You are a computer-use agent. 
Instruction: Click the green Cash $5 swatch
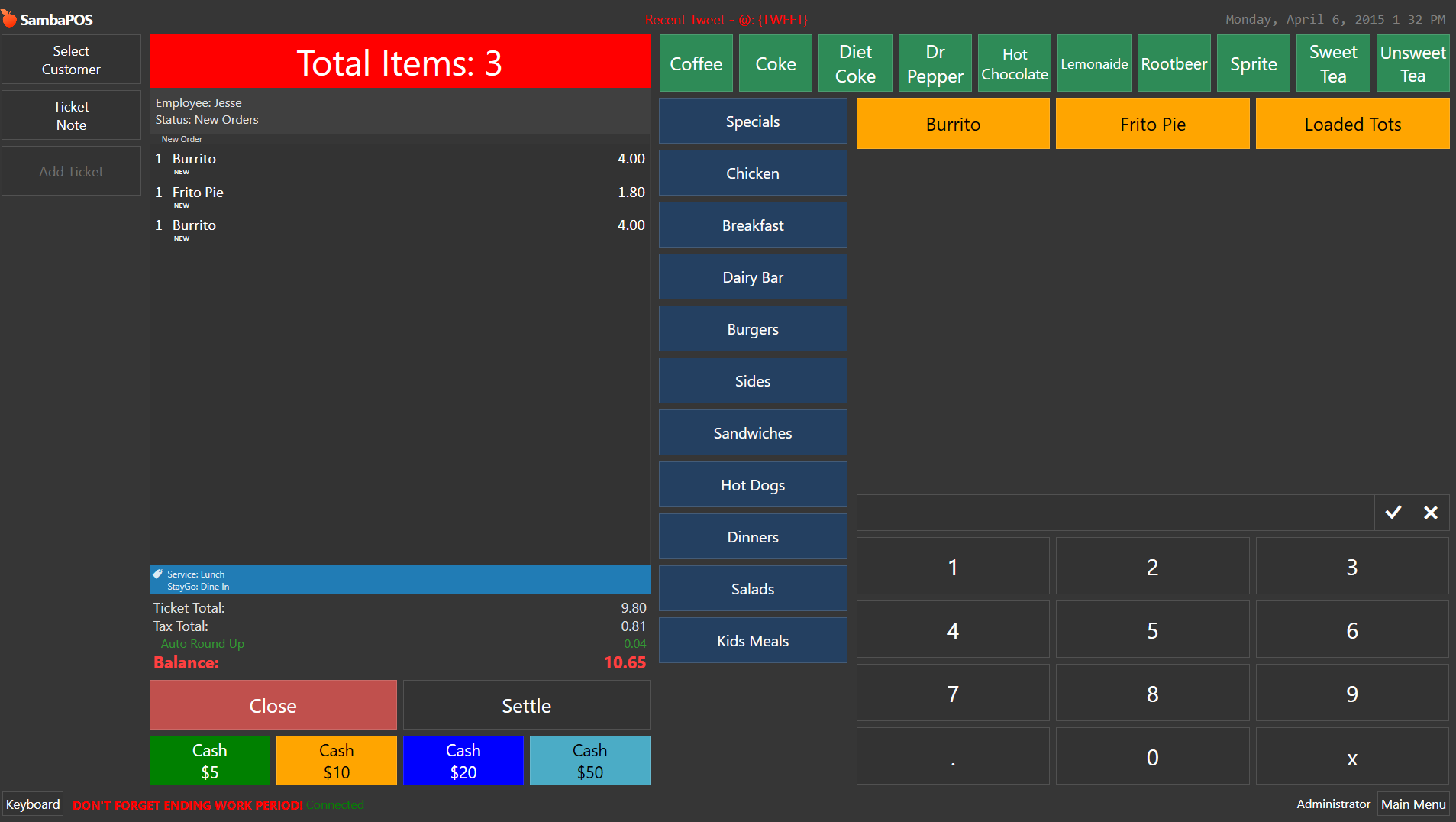(209, 760)
